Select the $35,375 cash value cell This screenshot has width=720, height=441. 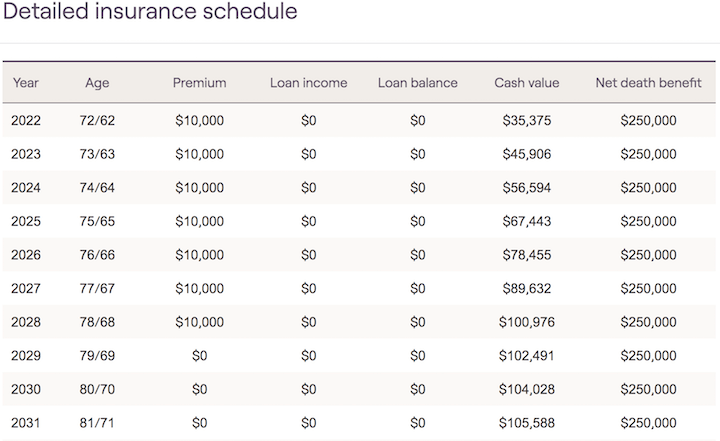pos(527,121)
